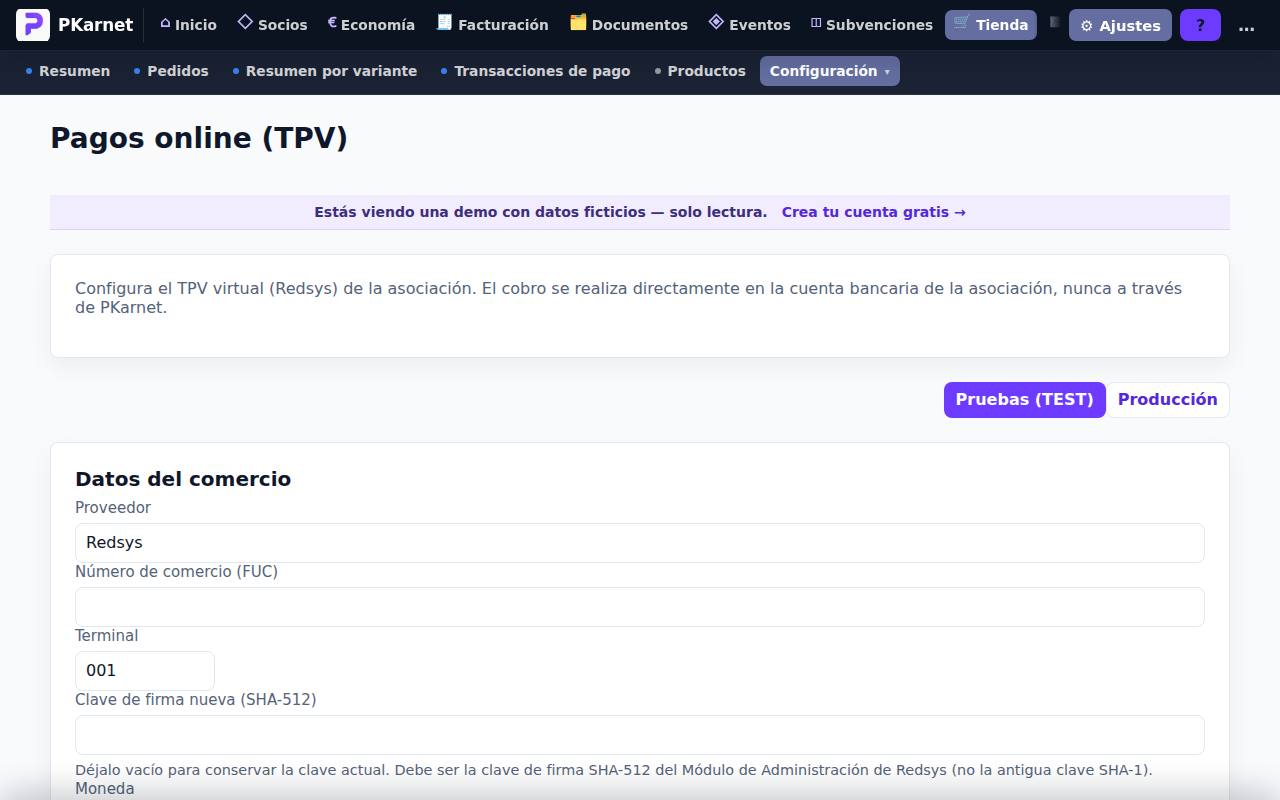
Task: Open Ajustes settings with gear icon
Action: click(1120, 25)
